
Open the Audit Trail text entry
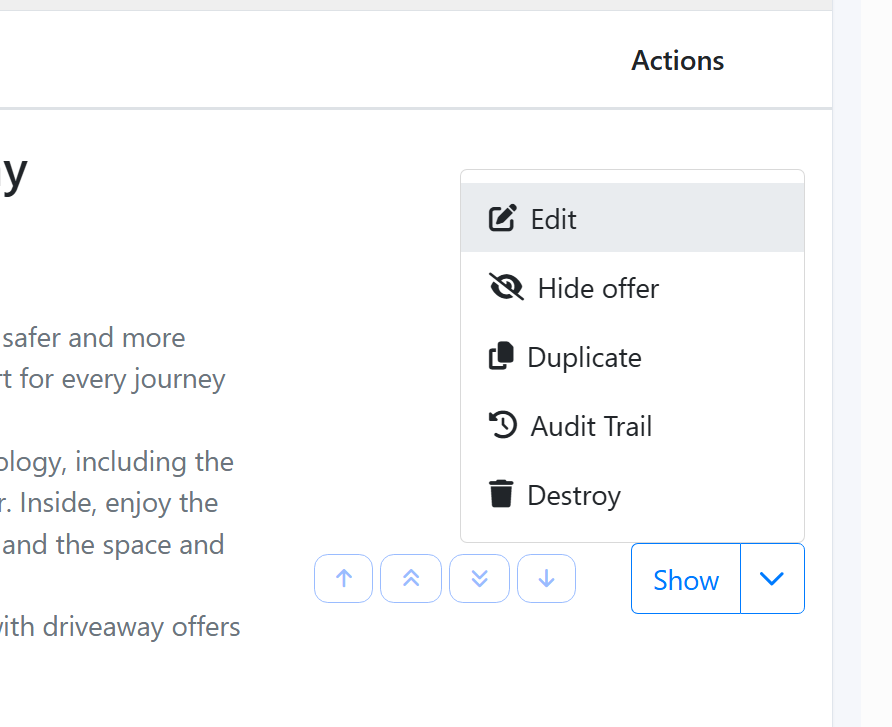coord(591,427)
